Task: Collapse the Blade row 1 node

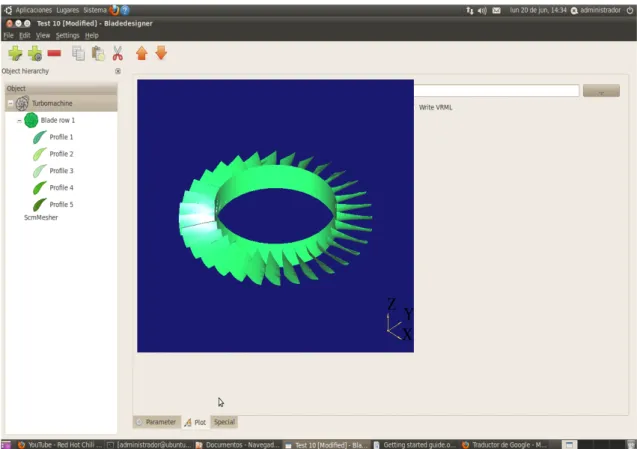Action: 19,121
